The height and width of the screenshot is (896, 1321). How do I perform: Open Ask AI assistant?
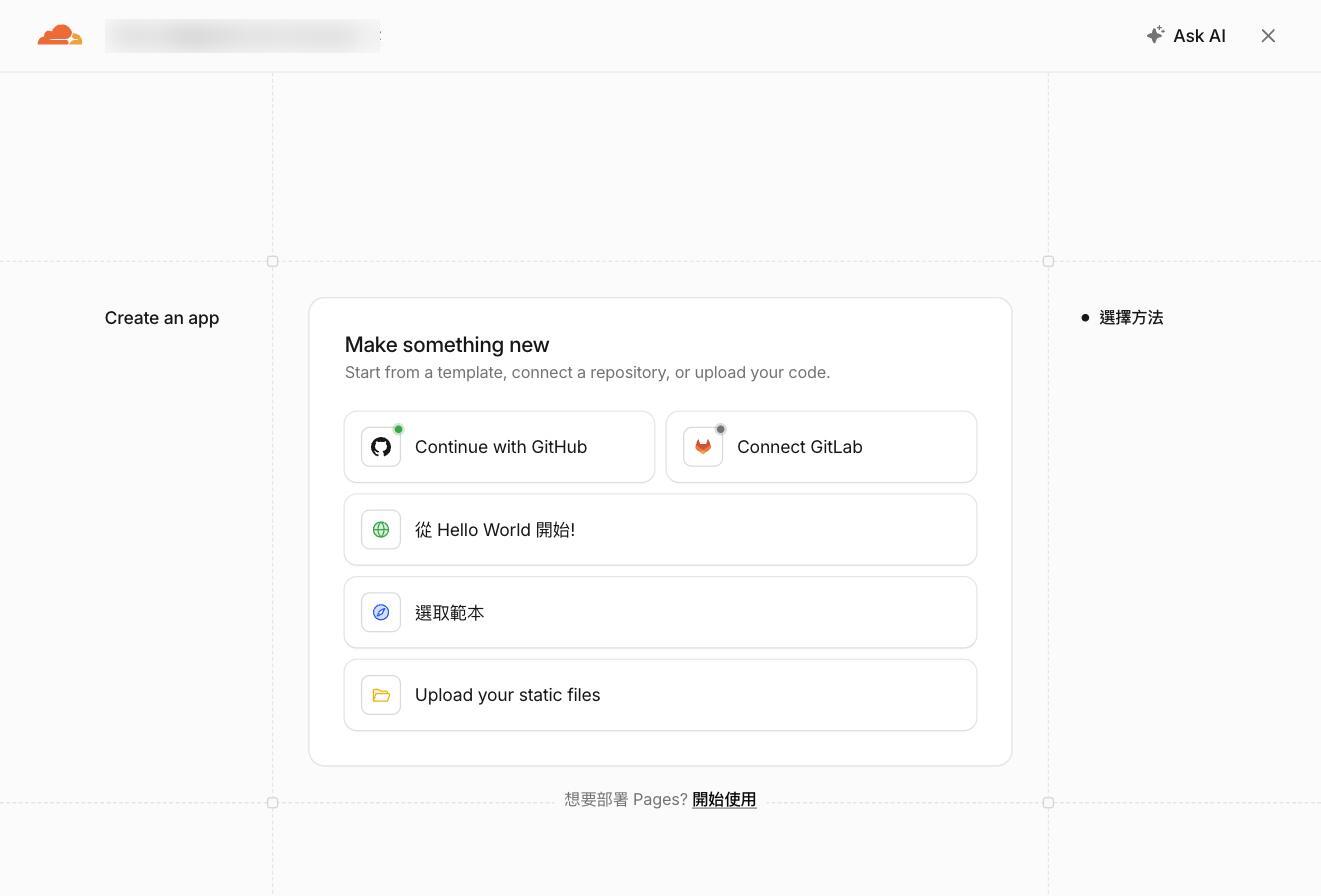1186,36
